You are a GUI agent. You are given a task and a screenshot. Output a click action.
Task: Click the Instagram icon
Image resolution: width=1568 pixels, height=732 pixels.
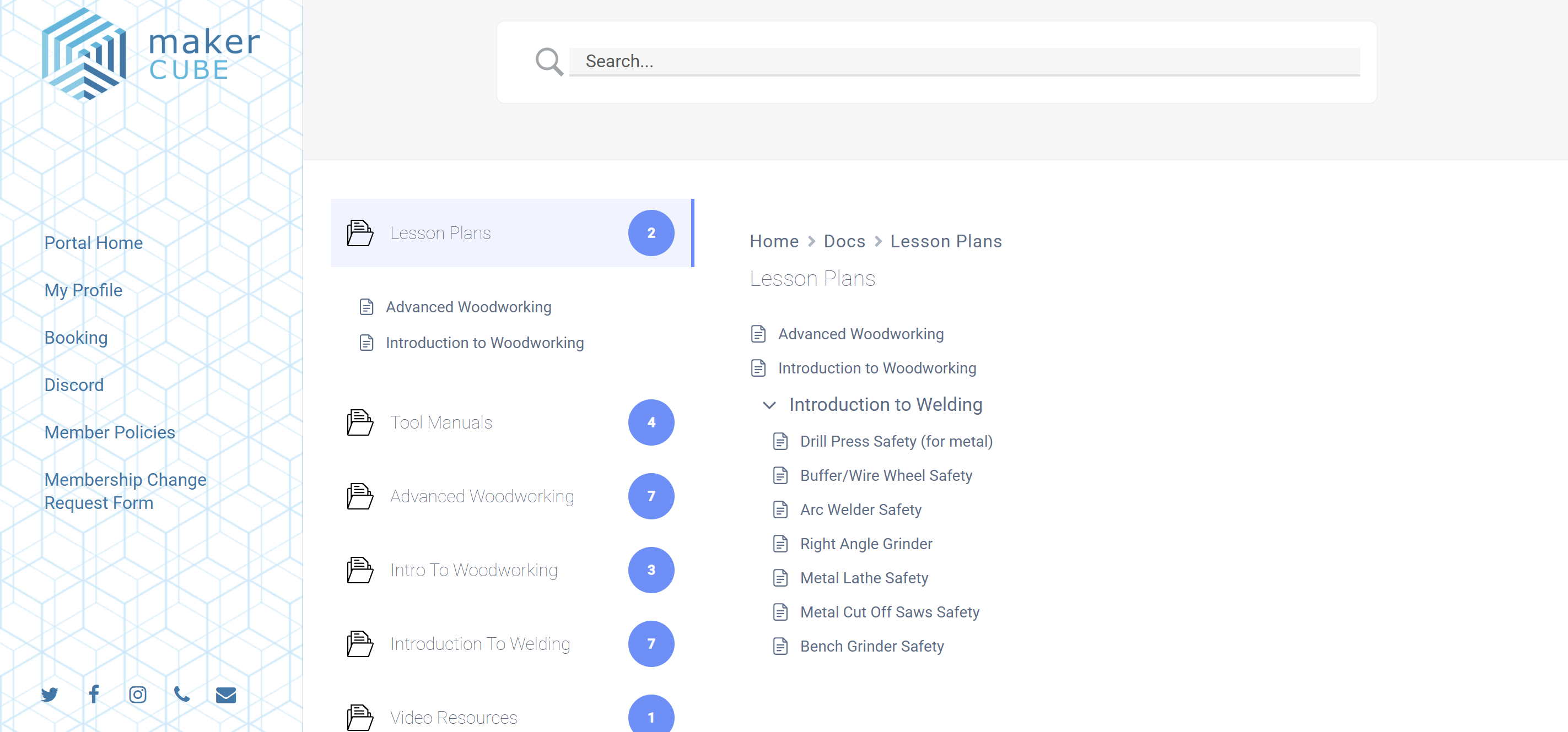pos(138,695)
